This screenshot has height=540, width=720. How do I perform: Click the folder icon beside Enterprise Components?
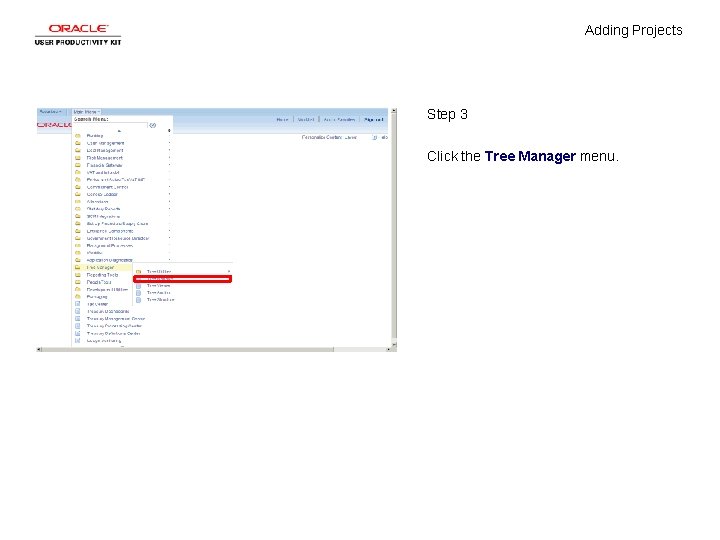point(78,231)
